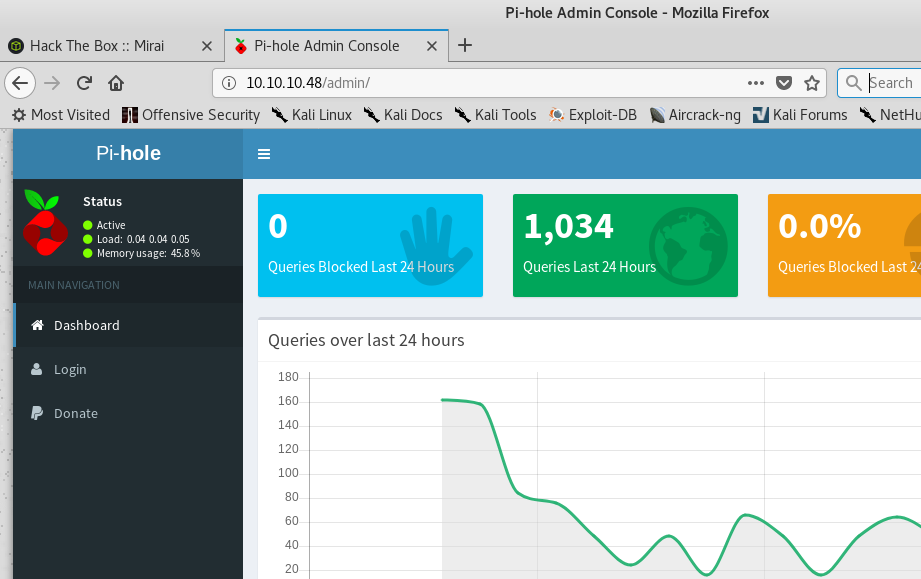921x579 pixels.
Task: Switch to Hack The Box :: Mirai tab
Action: coord(97,46)
